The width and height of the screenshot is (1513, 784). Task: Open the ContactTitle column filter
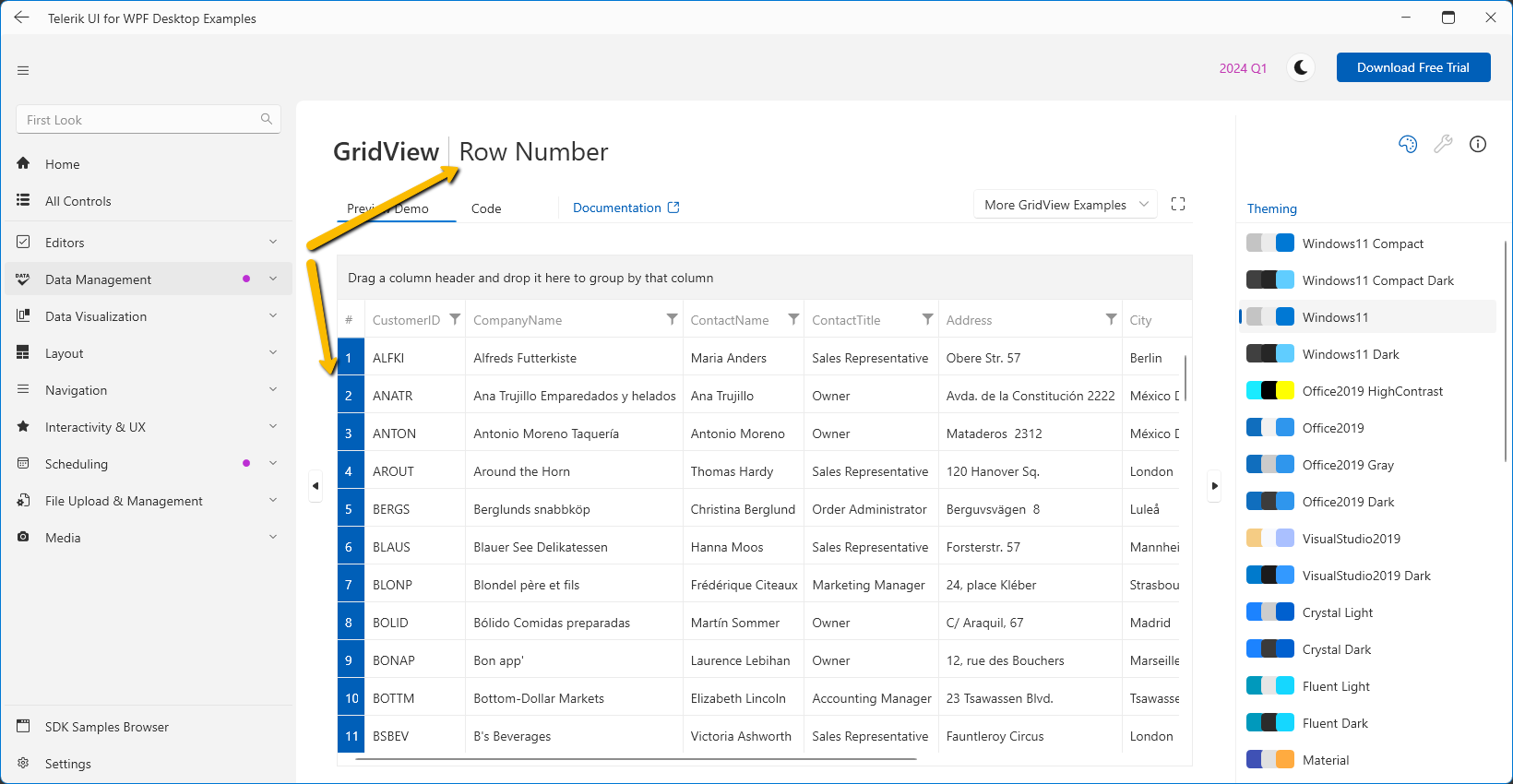point(927,319)
